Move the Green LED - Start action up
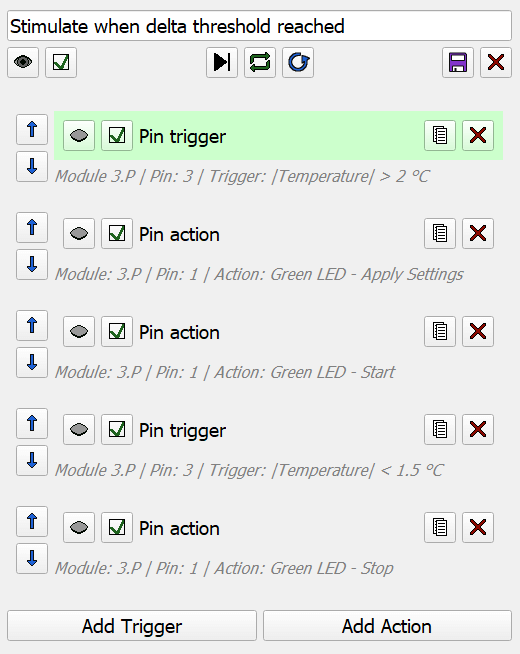520x654 pixels. click(x=32, y=325)
